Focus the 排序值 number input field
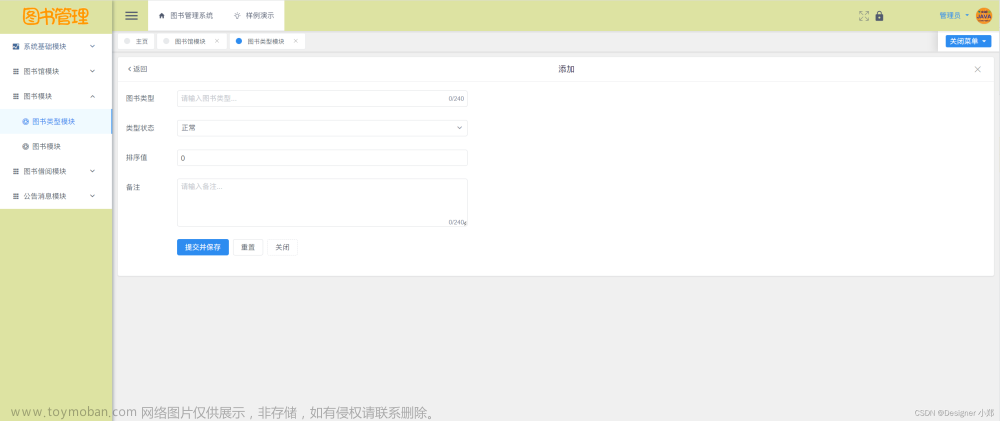 pos(322,158)
